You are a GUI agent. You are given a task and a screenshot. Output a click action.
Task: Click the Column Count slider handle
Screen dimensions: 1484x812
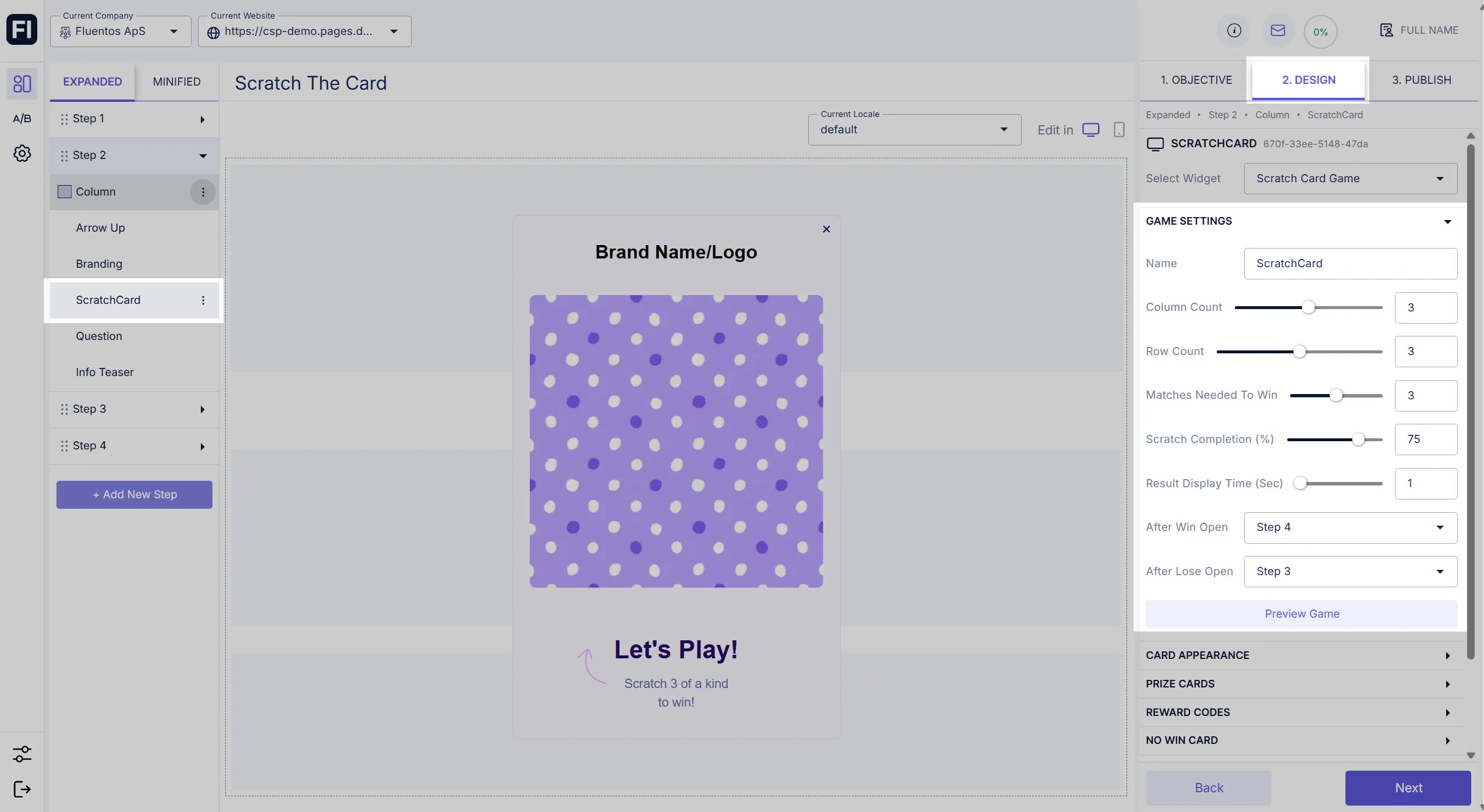1308,307
